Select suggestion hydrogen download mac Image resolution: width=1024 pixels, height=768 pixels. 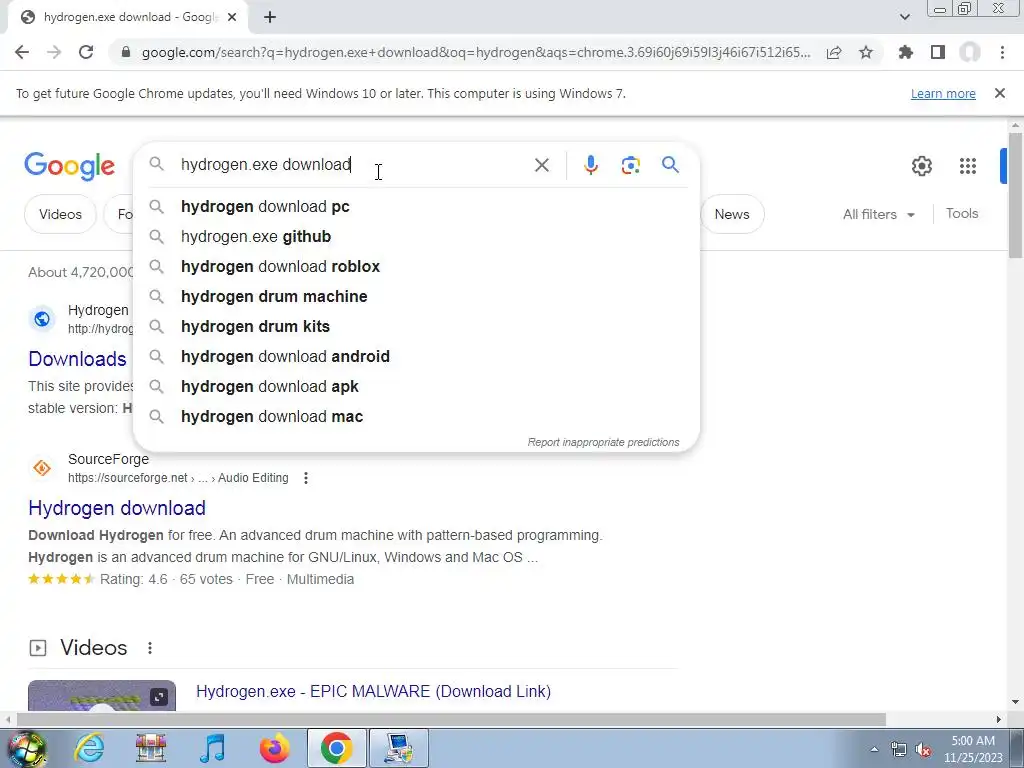(416, 417)
